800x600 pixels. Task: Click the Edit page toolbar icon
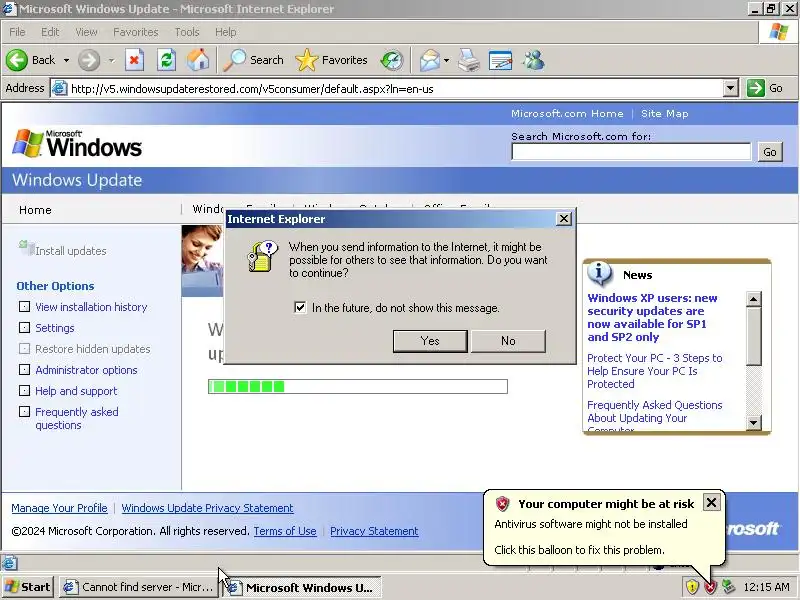(500, 60)
